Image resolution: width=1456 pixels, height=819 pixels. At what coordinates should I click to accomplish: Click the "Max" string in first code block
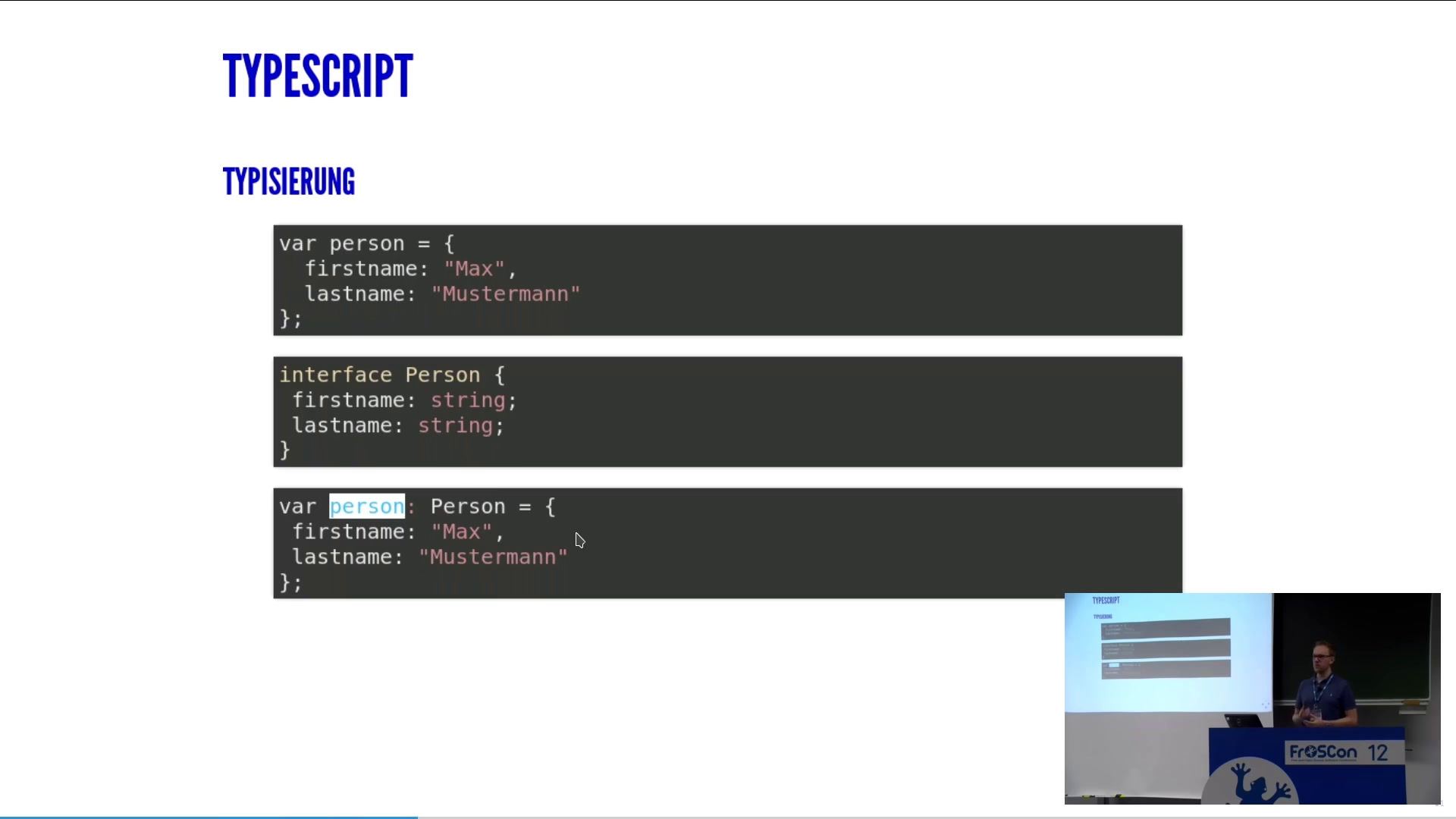point(474,268)
